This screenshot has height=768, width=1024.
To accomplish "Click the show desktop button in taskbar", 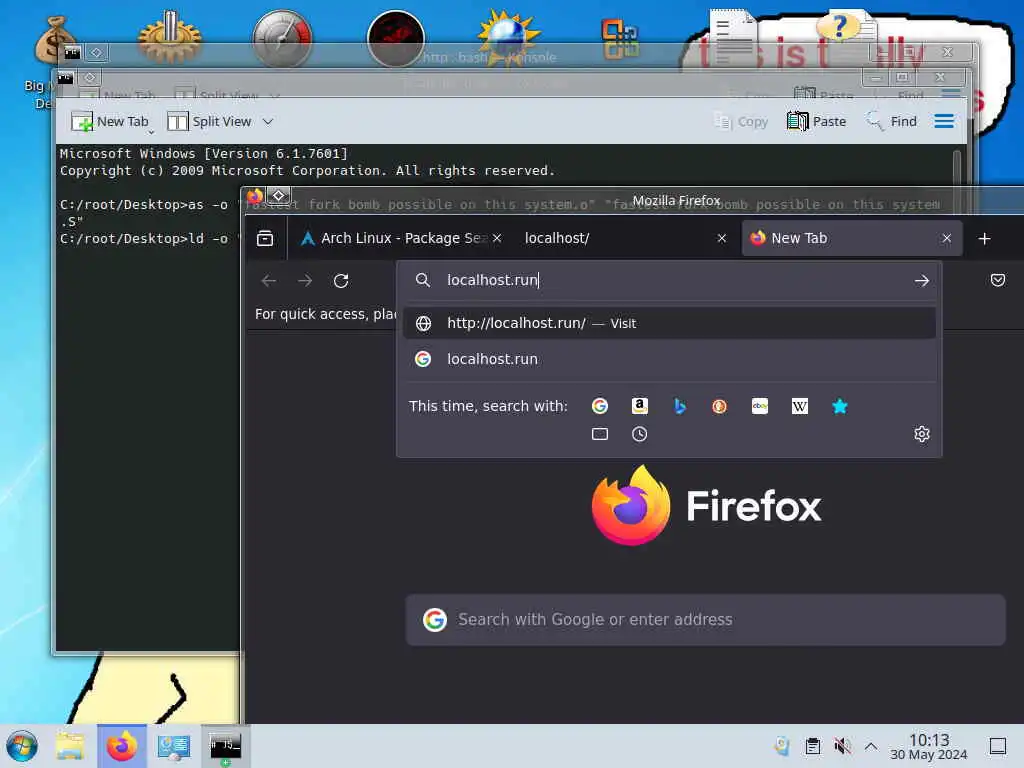I will (997, 746).
